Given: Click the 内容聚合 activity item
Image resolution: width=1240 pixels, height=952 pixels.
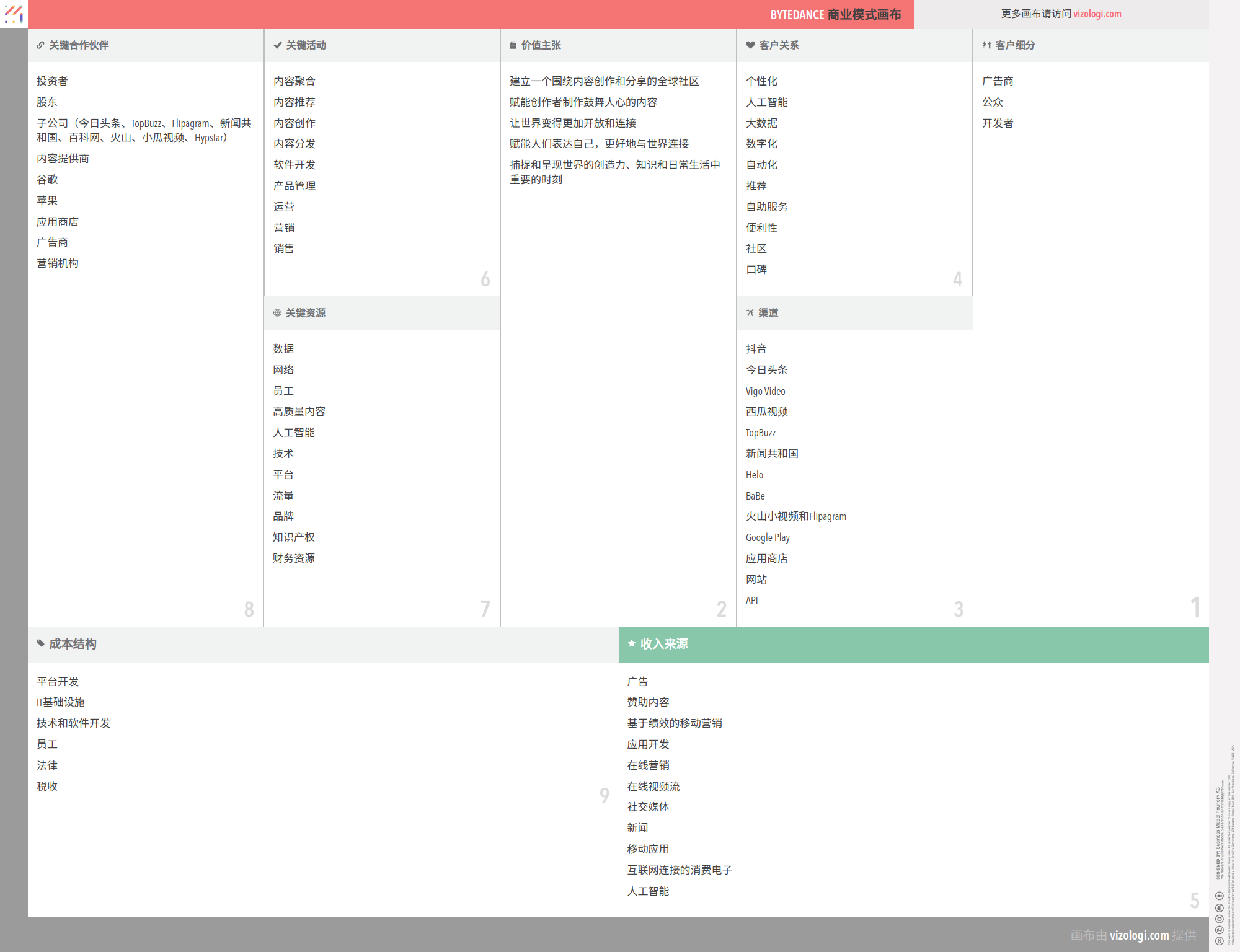Looking at the screenshot, I should coord(294,81).
